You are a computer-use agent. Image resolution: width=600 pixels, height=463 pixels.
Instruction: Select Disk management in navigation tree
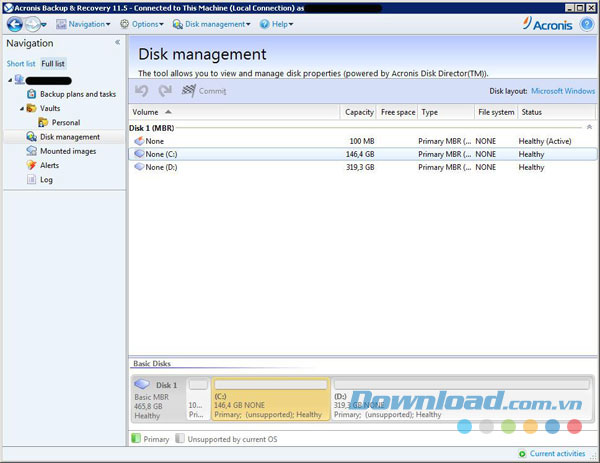click(70, 137)
